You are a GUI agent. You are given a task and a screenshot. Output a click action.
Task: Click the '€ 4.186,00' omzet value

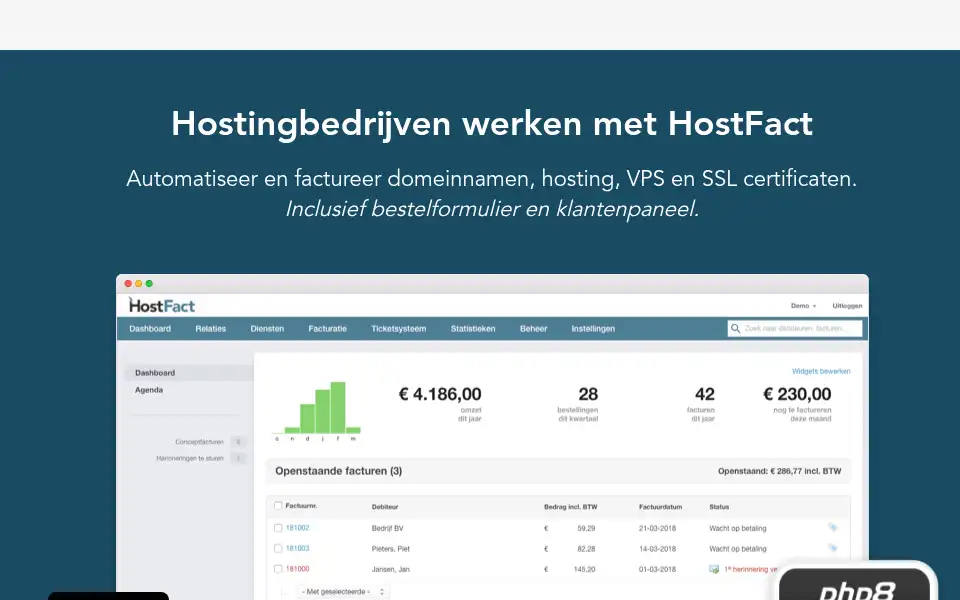[440, 394]
